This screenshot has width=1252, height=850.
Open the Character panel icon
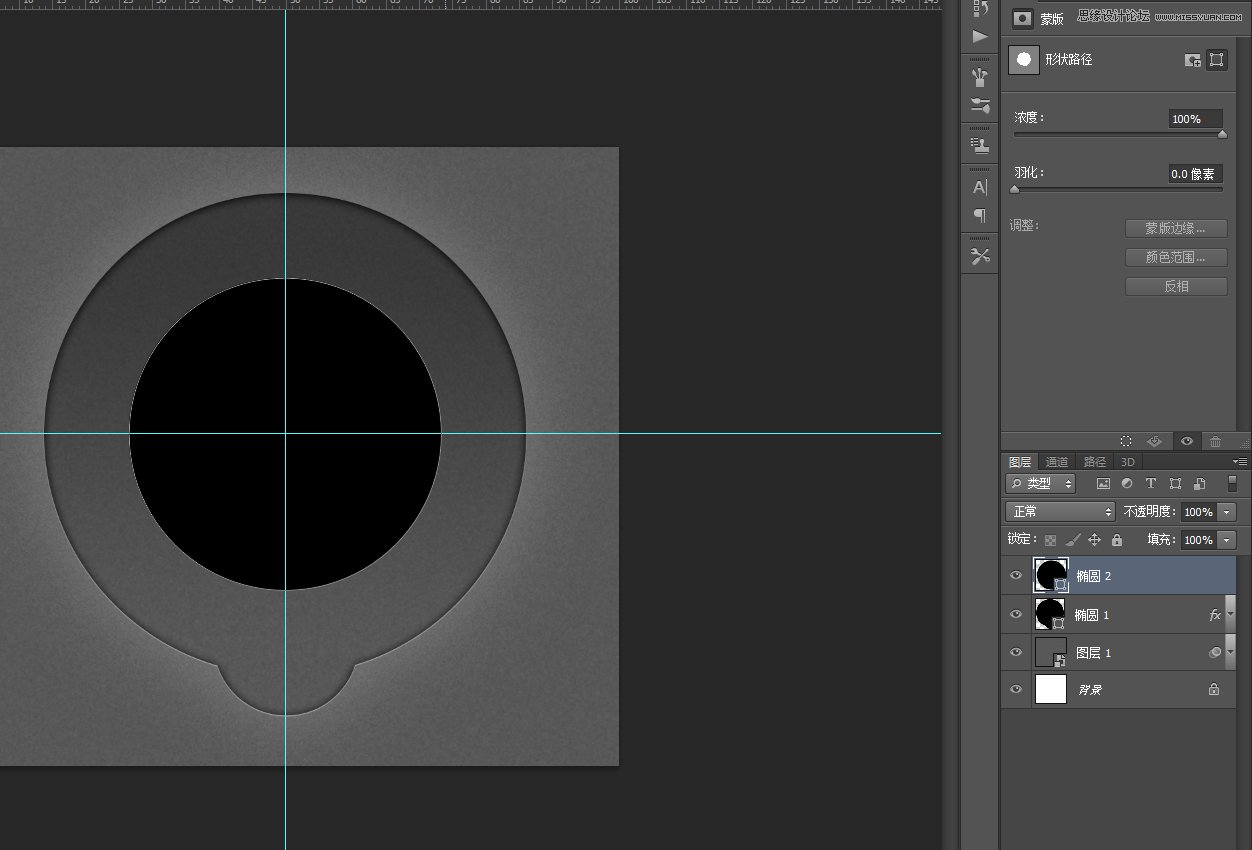[x=980, y=187]
